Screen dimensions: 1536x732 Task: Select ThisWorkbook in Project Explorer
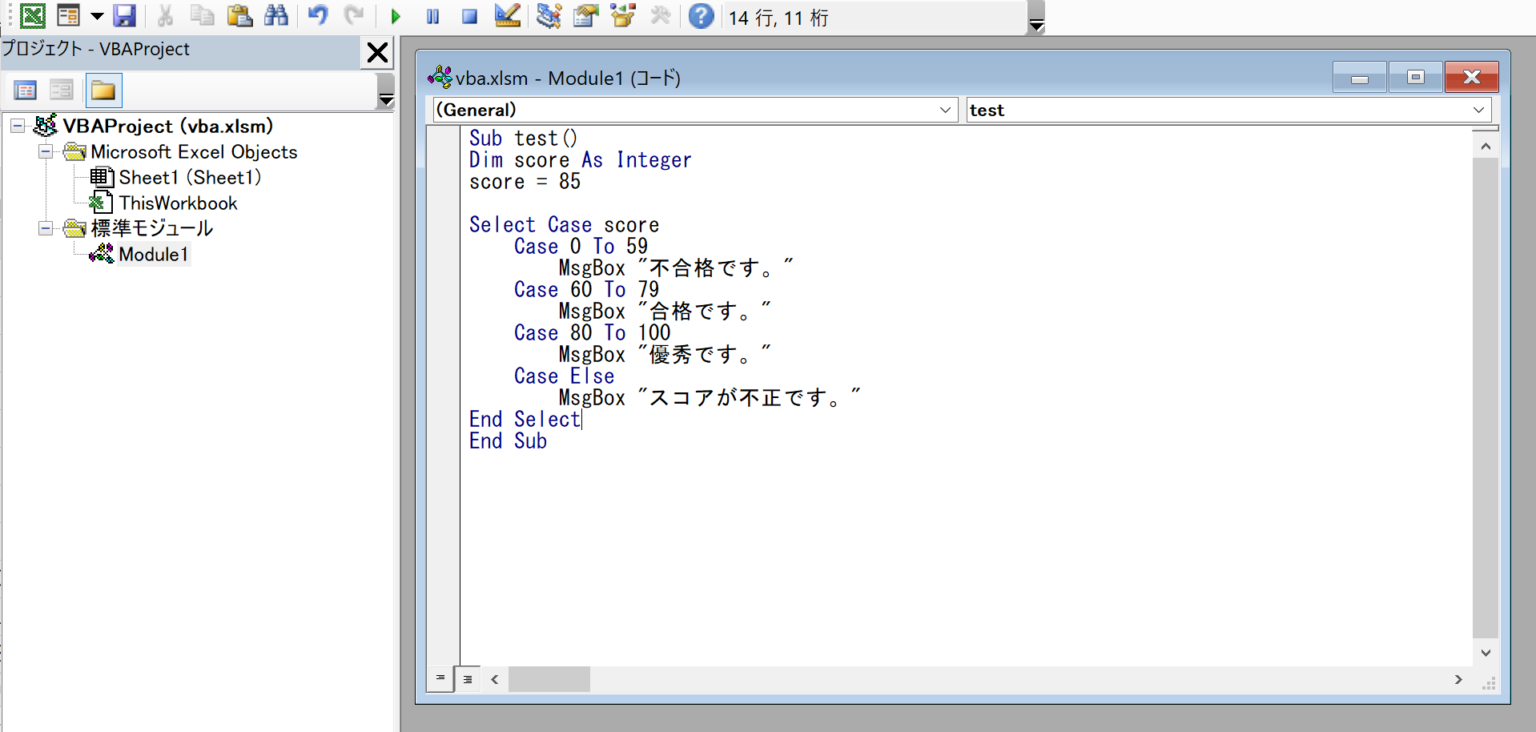[176, 202]
